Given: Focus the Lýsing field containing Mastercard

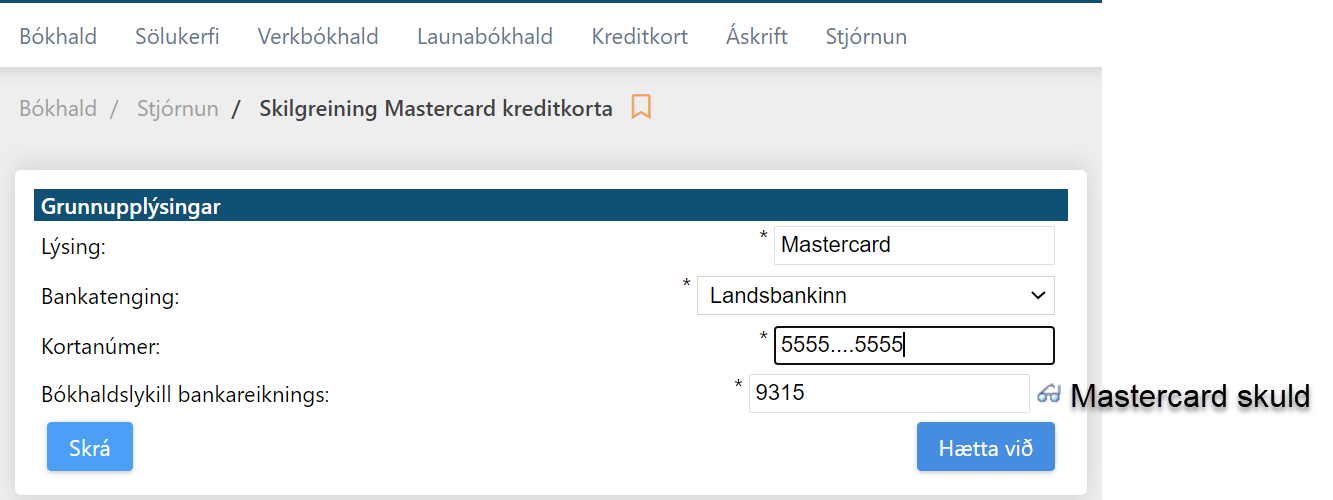Looking at the screenshot, I should tap(914, 245).
